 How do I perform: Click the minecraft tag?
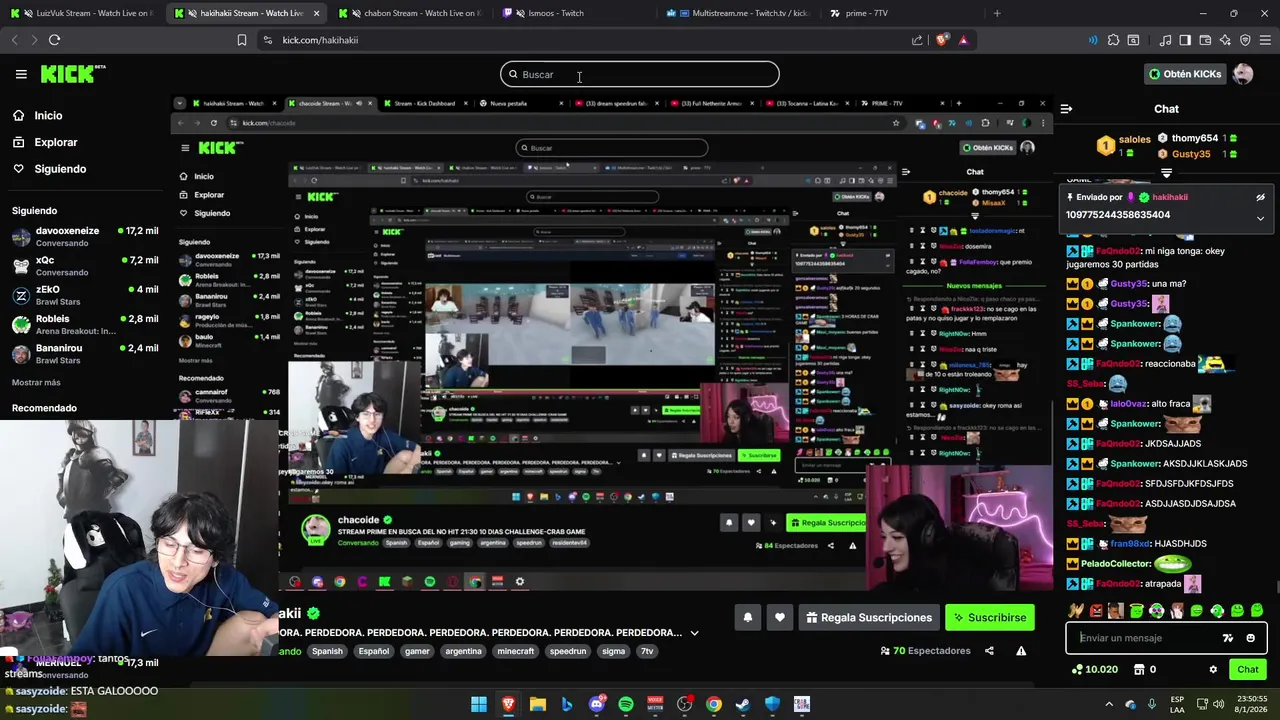[516, 651]
